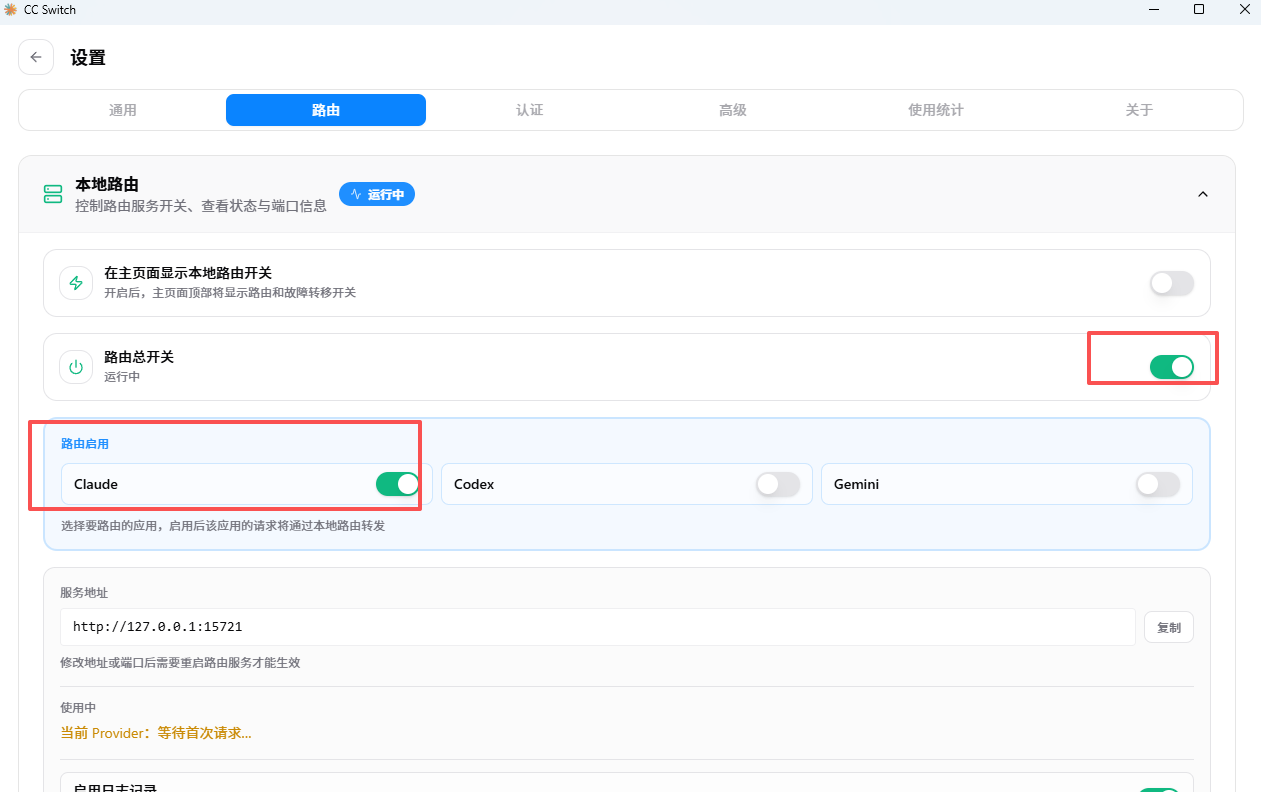The height and width of the screenshot is (792, 1261).
Task: Open the 高级 tab
Action: point(733,110)
